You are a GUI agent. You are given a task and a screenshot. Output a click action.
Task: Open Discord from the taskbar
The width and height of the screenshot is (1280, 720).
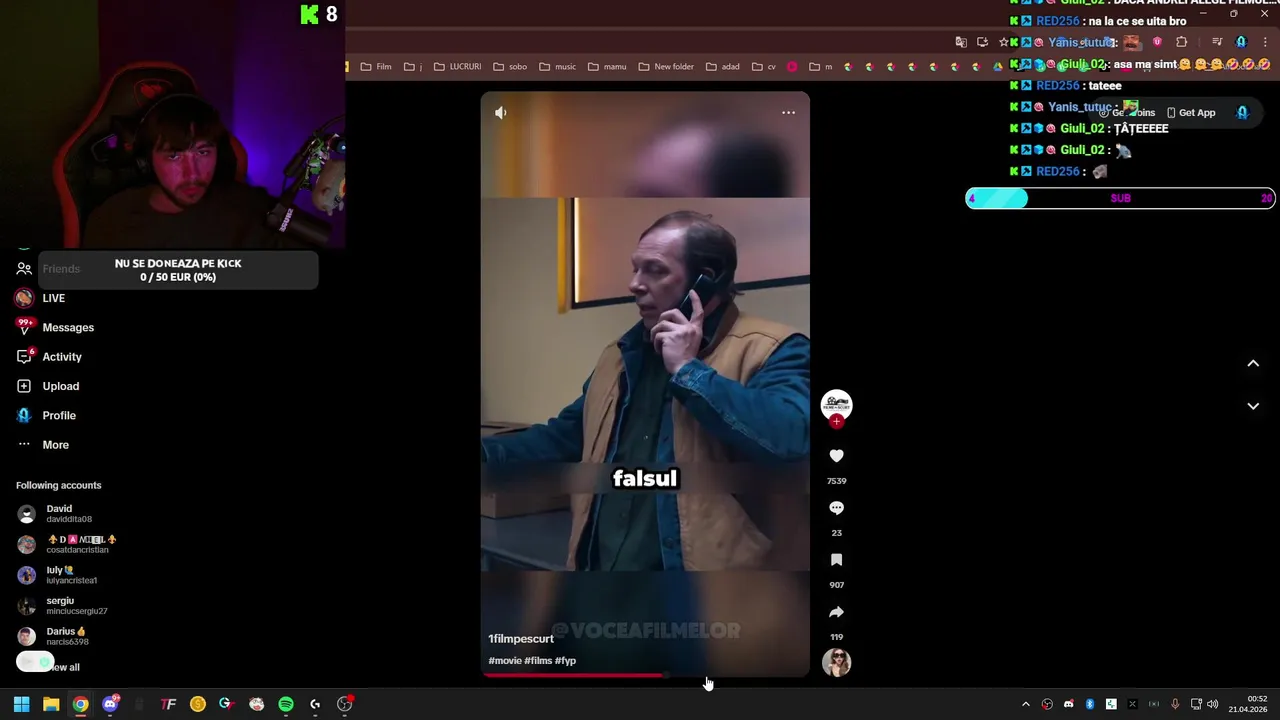tap(110, 704)
